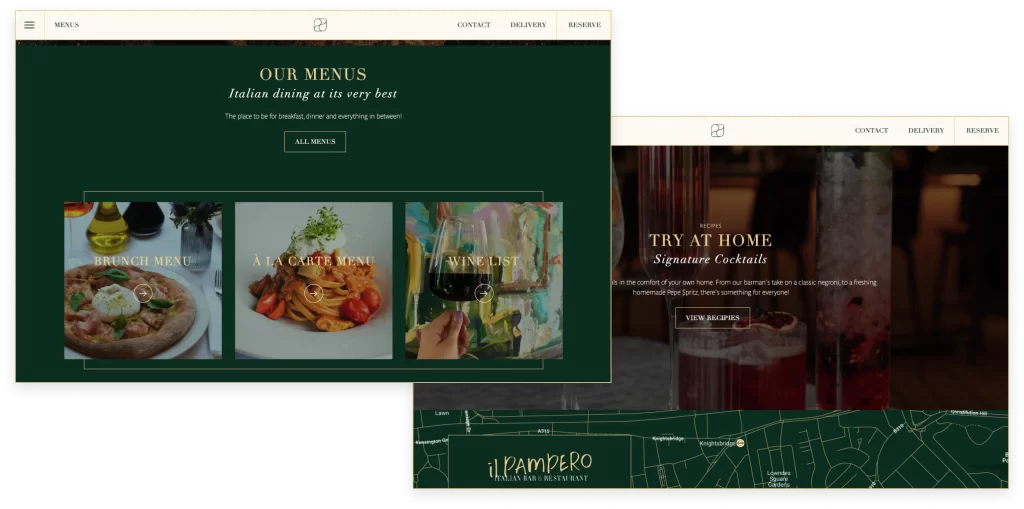Screen dimensions: 1024x509
Task: Select MENUS beside the hamburger icon
Action: (67, 25)
